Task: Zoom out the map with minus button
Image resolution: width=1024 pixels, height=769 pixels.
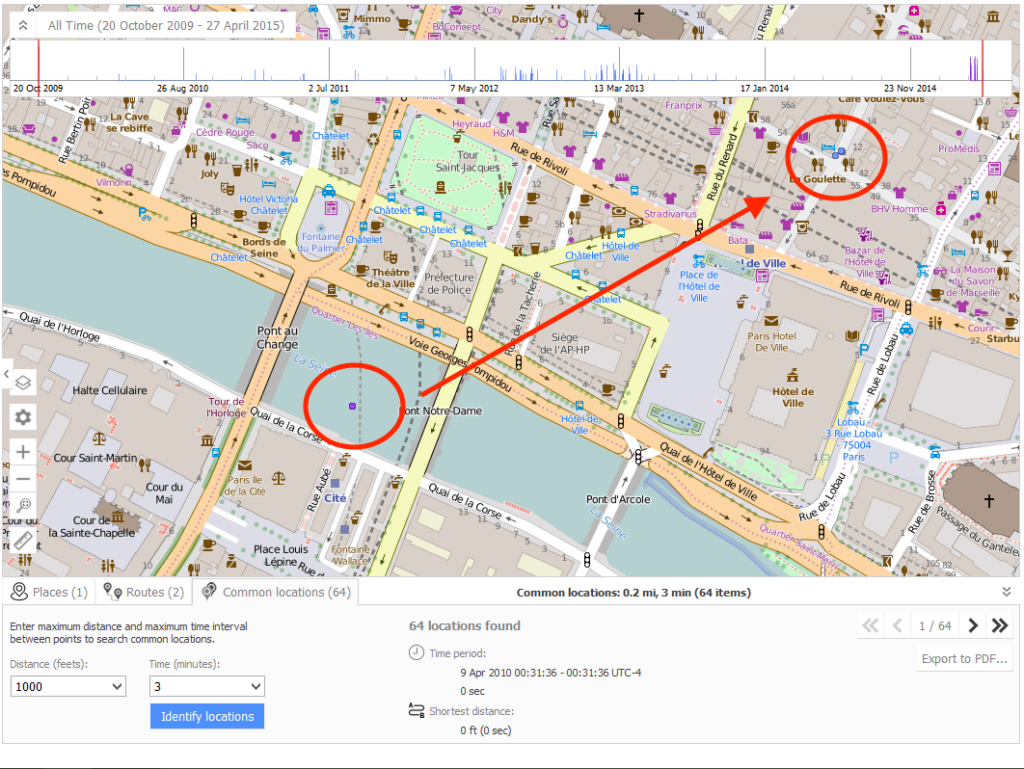Action: click(x=23, y=479)
